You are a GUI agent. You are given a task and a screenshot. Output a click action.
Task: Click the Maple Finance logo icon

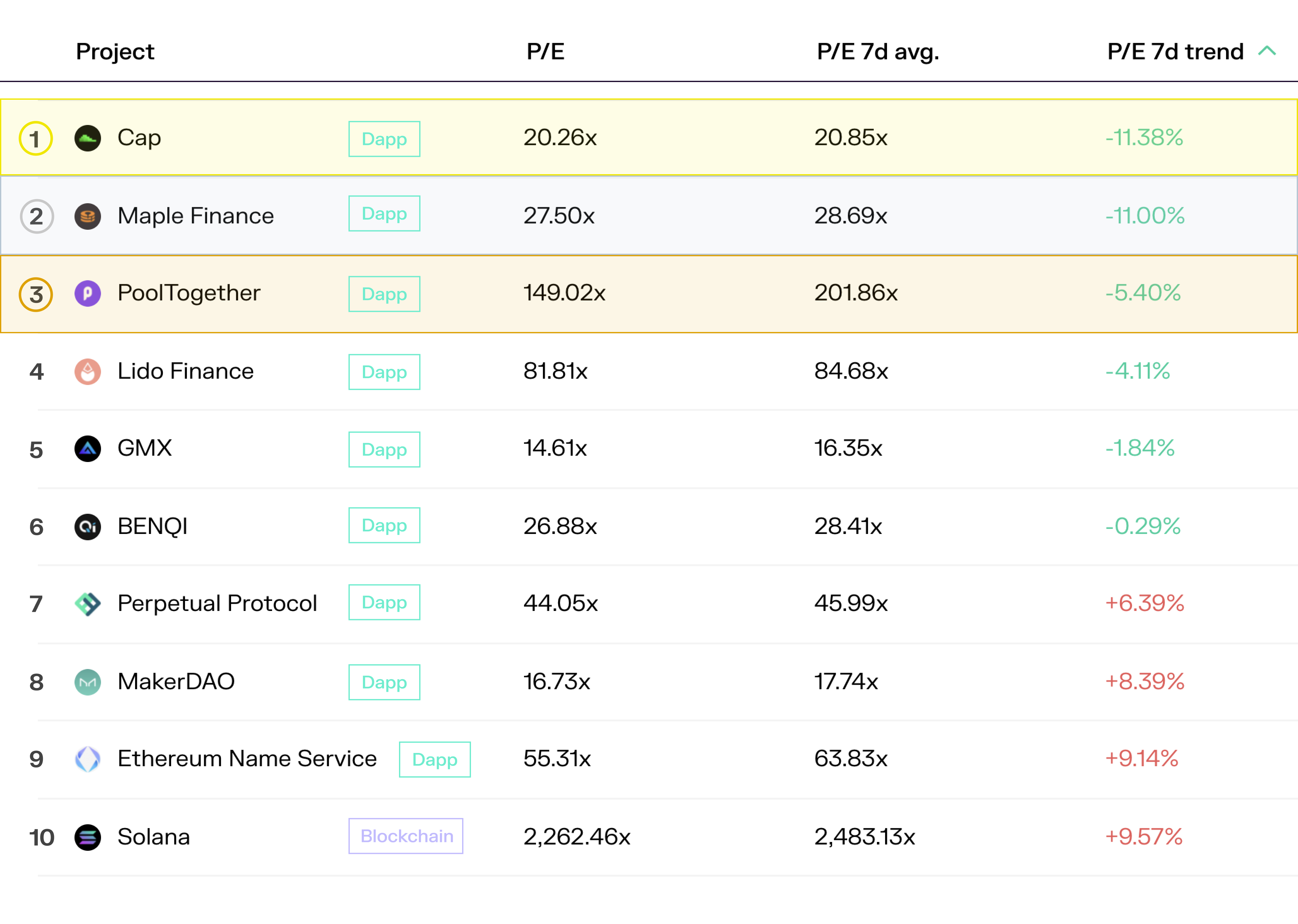click(x=88, y=216)
